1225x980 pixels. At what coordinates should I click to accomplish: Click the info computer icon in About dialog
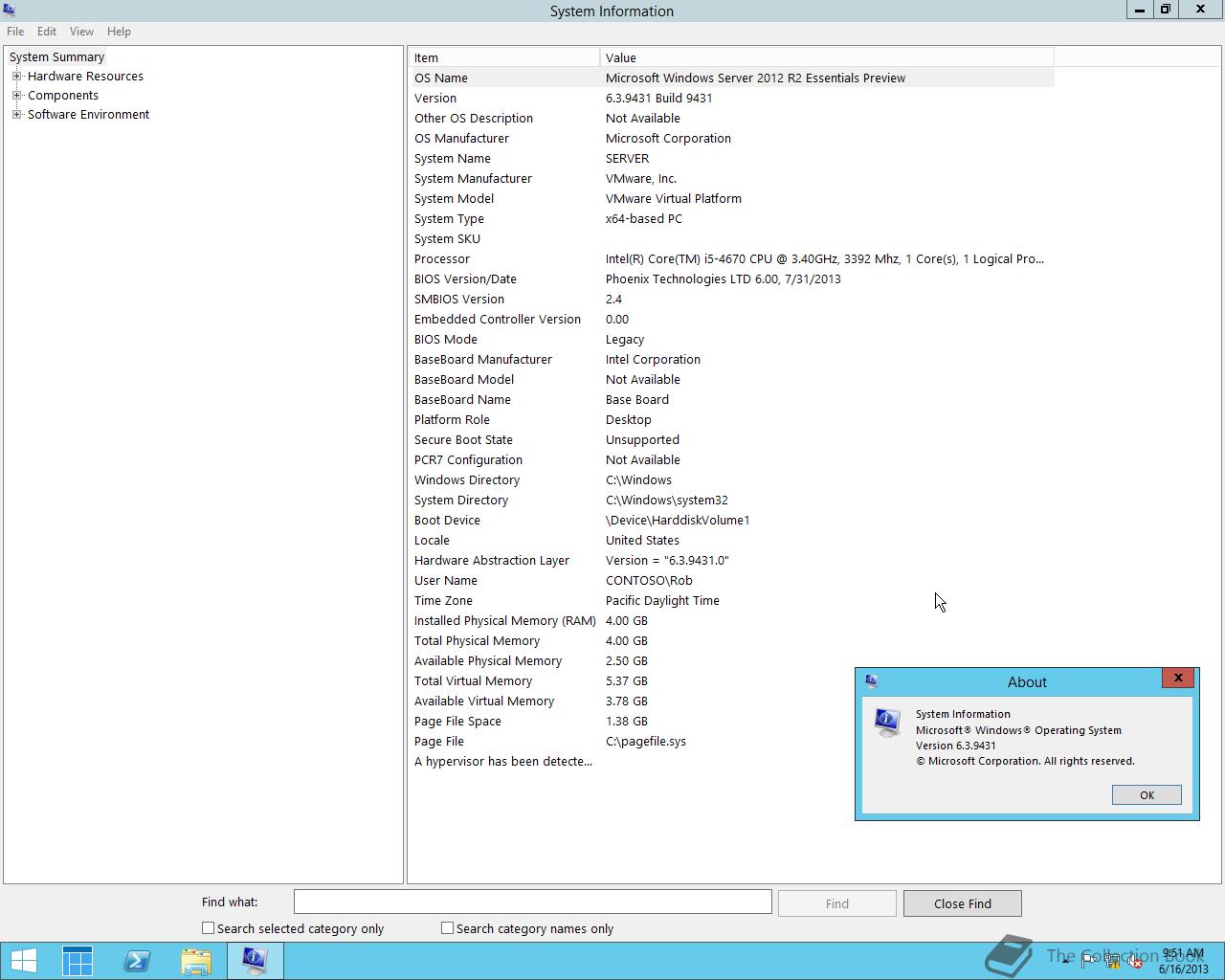[x=886, y=723]
